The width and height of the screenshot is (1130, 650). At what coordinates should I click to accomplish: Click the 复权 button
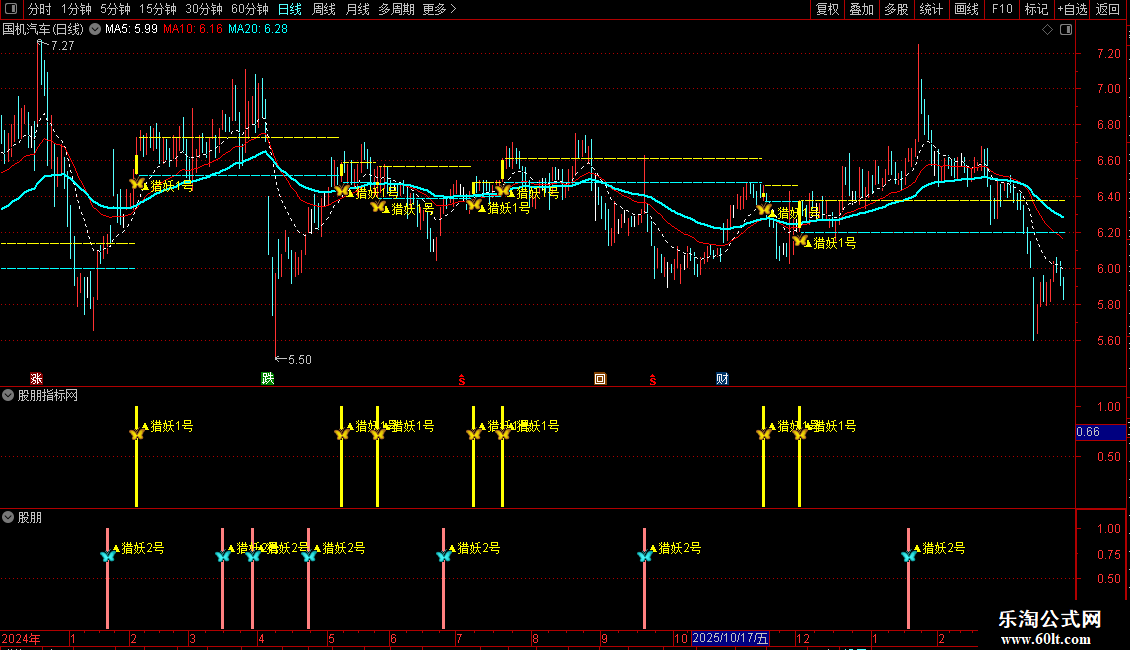[827, 9]
